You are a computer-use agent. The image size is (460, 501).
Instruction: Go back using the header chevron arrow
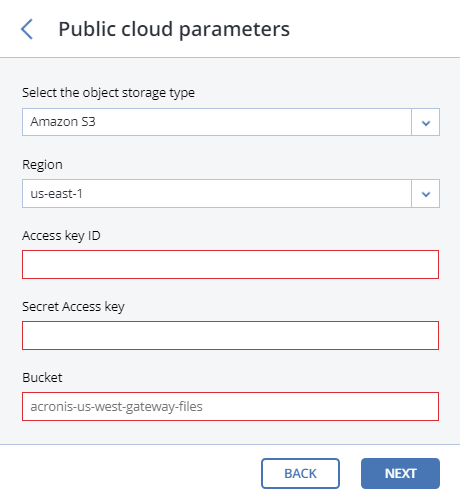point(27,29)
